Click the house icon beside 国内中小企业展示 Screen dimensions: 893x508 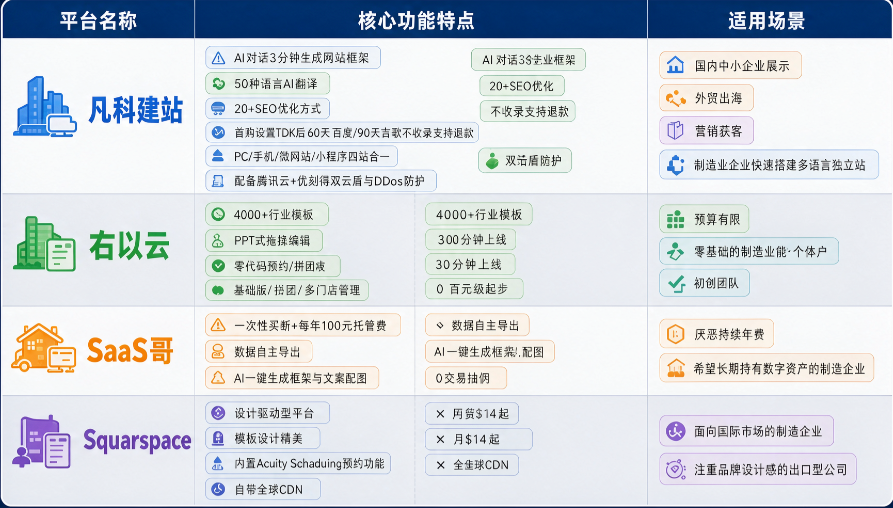tap(675, 65)
